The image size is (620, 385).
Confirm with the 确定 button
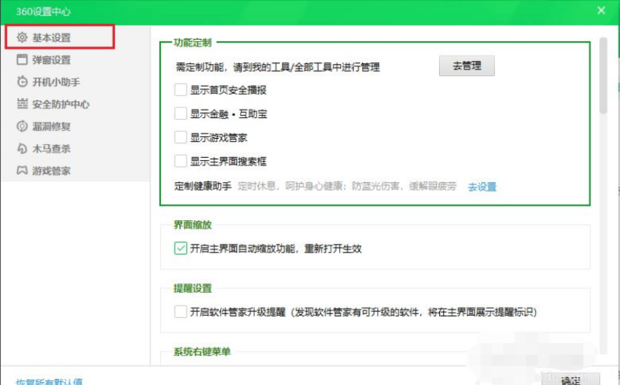coord(570,380)
